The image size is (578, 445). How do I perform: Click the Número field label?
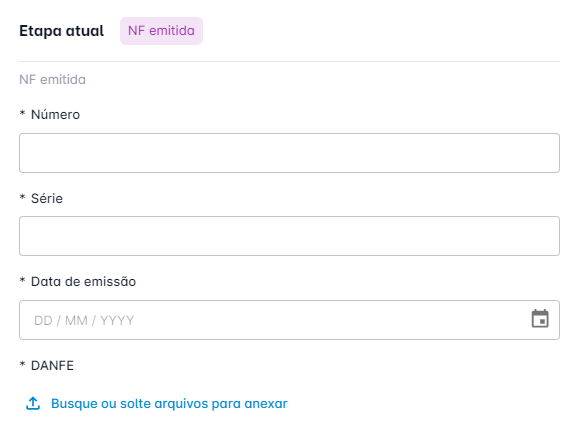point(55,114)
